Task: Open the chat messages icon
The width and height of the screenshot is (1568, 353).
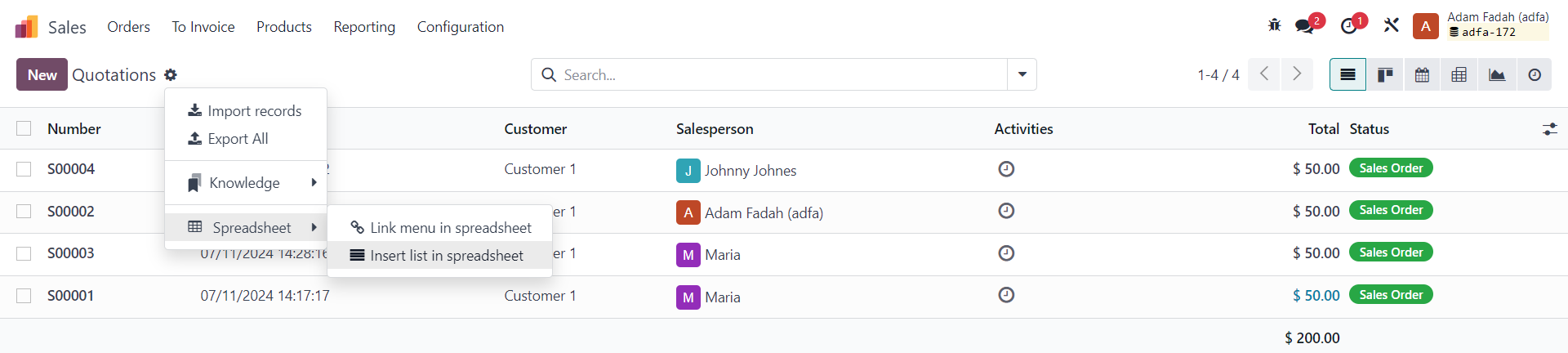Action: click(1305, 26)
